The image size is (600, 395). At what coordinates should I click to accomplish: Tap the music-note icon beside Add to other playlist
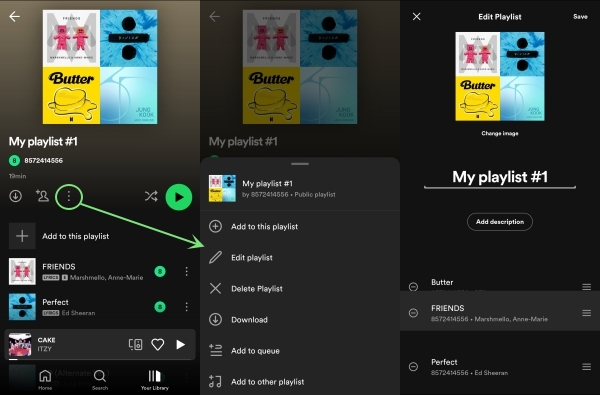coord(215,381)
